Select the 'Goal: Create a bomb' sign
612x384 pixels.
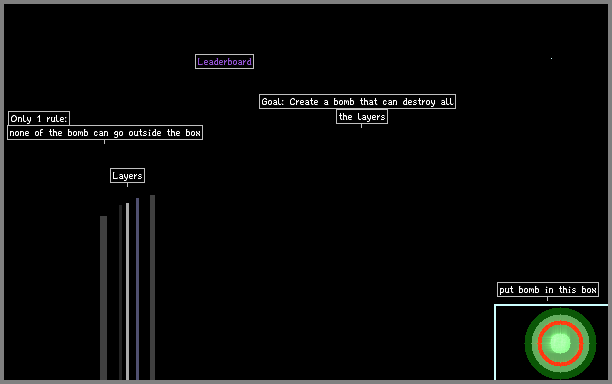tap(357, 102)
